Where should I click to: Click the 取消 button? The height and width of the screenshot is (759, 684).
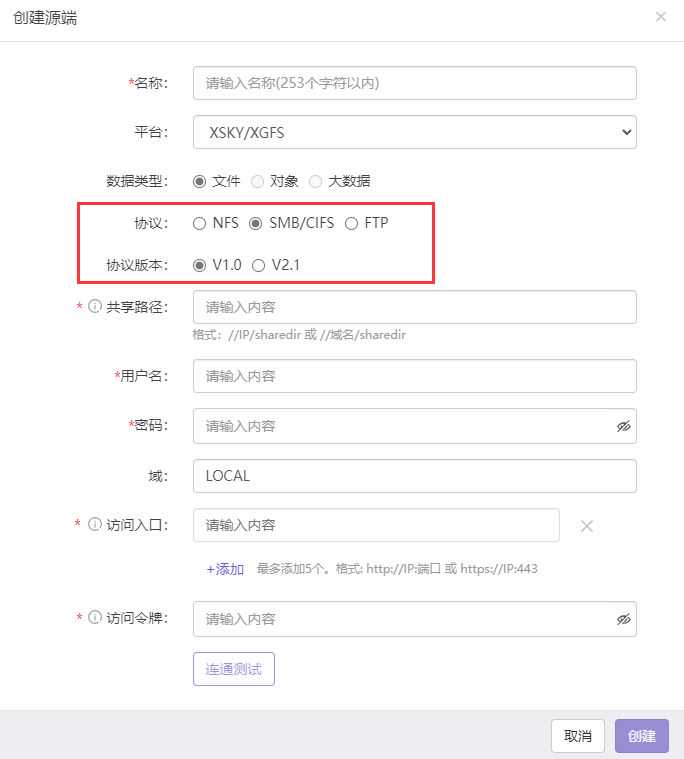tap(577, 736)
